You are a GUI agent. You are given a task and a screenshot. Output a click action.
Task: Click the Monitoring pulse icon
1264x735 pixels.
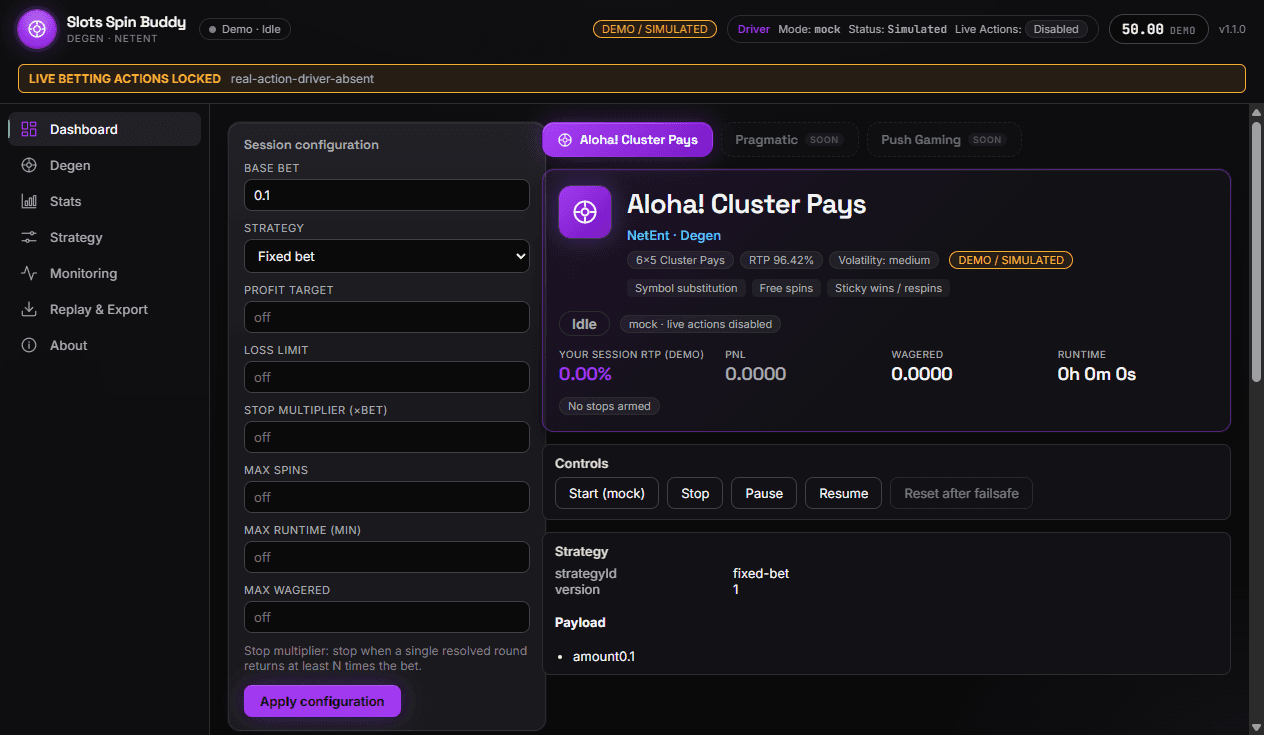[29, 273]
